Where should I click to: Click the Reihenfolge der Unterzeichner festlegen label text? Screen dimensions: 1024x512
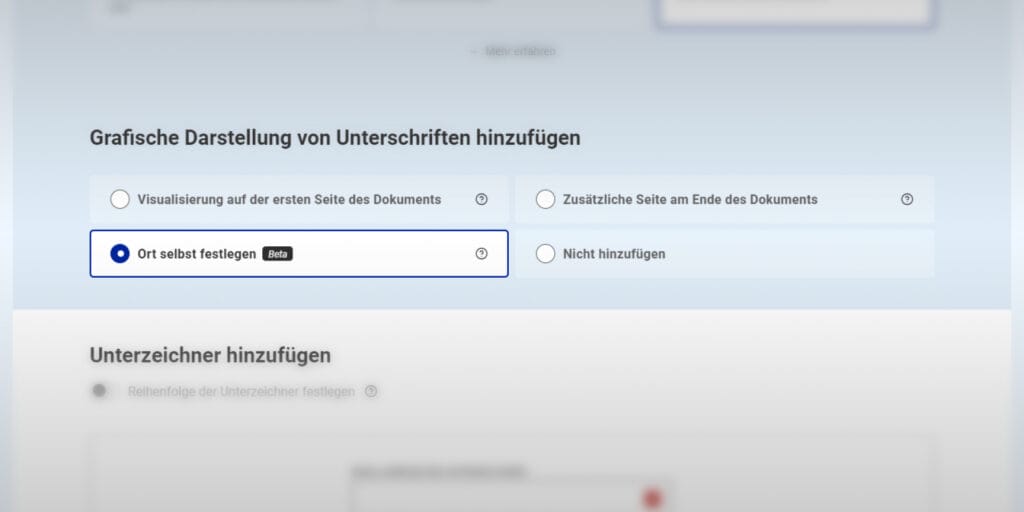point(241,391)
